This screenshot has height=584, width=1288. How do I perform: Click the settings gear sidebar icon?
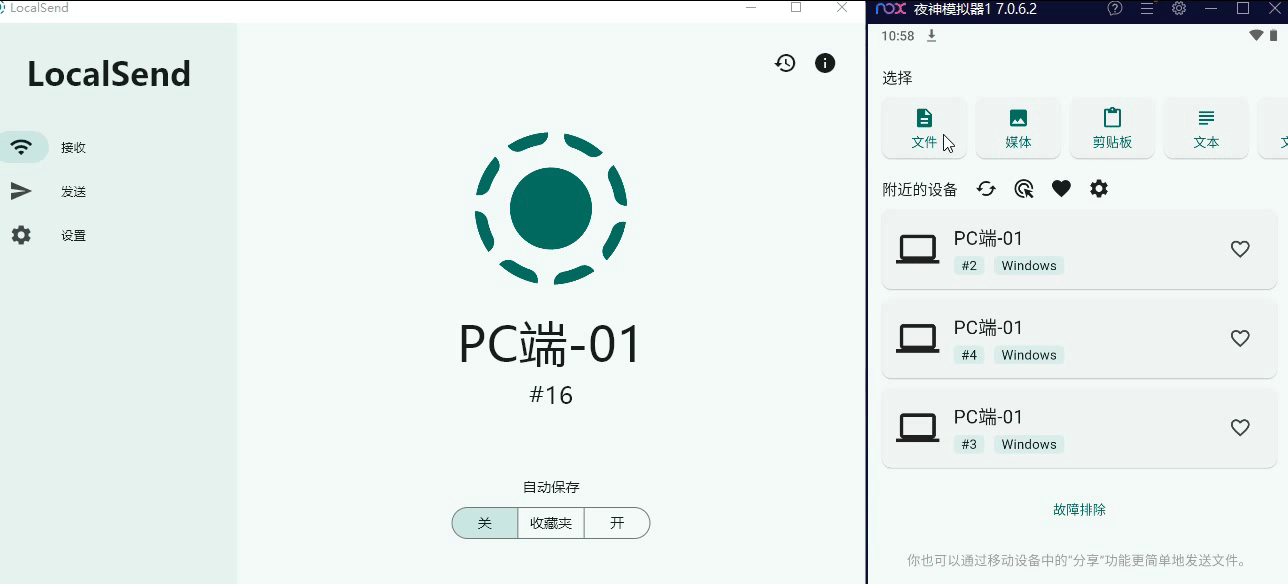coord(21,235)
